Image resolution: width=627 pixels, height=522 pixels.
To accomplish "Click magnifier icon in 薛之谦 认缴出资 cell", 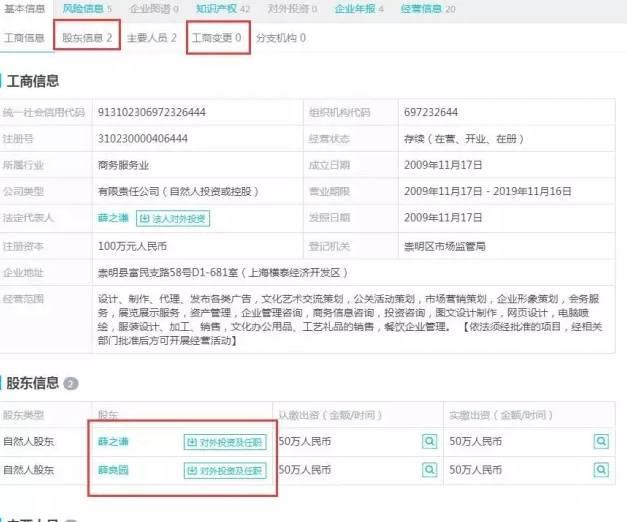I will (429, 441).
